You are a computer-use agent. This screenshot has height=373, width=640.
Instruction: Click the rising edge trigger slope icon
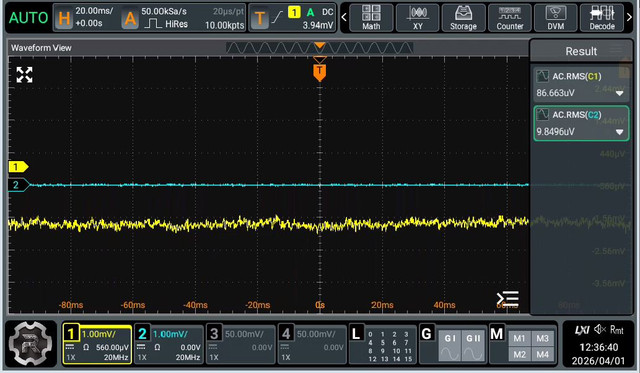pyautogui.click(x=278, y=17)
